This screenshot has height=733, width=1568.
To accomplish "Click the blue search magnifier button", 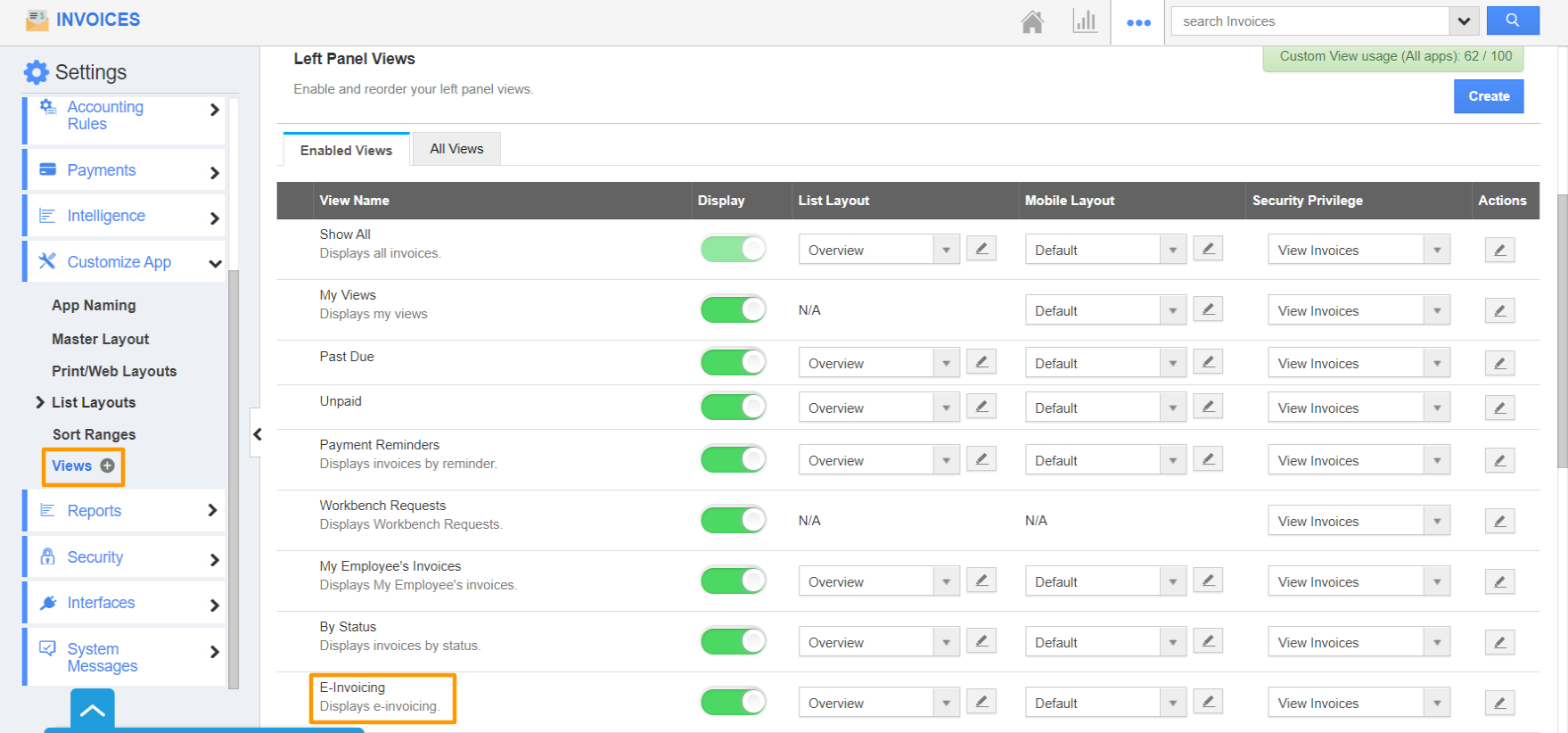I will click(x=1512, y=21).
